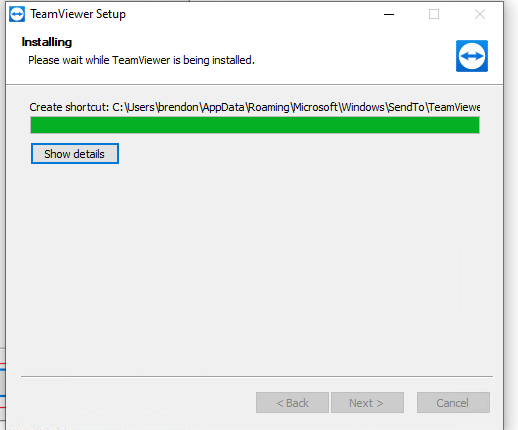Viewport: 518px width, 430px height.
Task: Click the disabled maximize window icon
Action: point(434,14)
